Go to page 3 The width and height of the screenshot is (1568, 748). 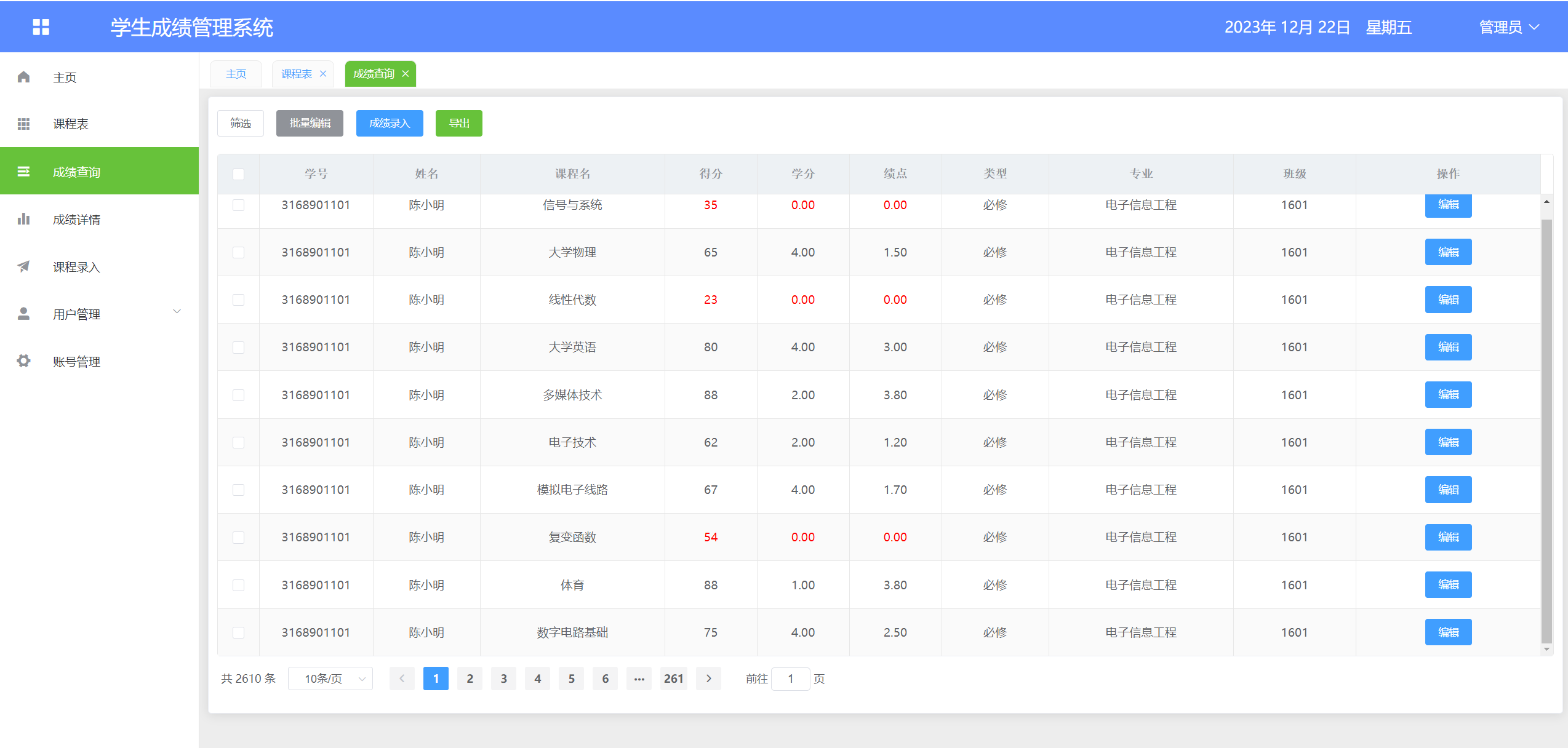point(504,678)
